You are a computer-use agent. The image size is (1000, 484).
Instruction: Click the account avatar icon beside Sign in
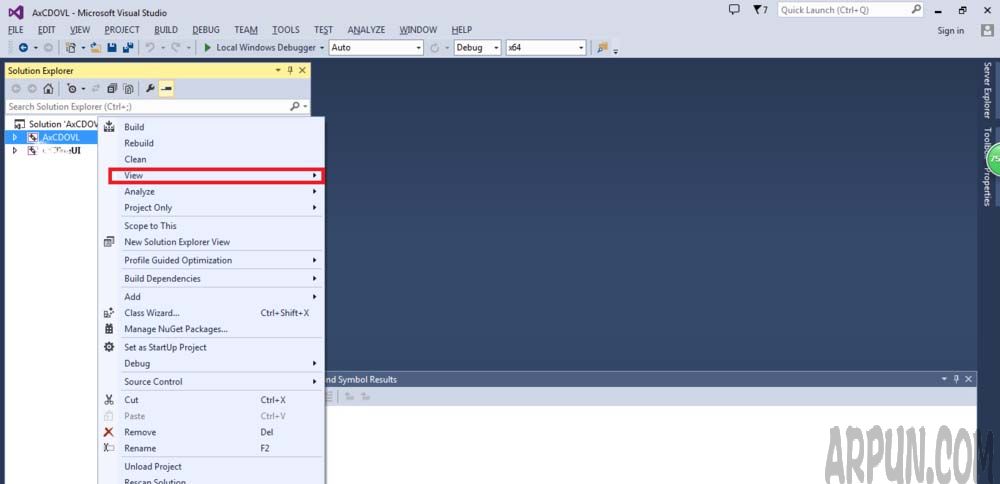tap(987, 30)
